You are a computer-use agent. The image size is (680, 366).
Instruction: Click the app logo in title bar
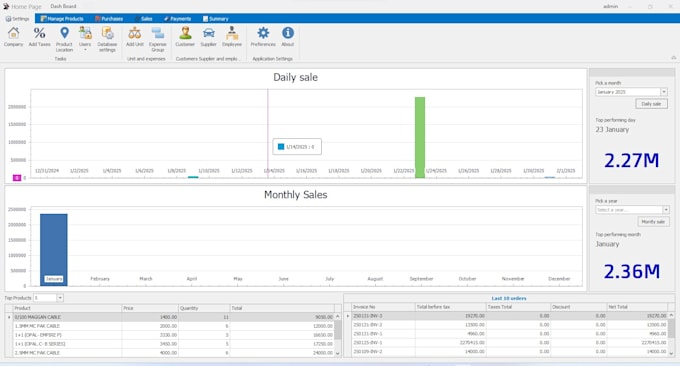(x=6, y=7)
